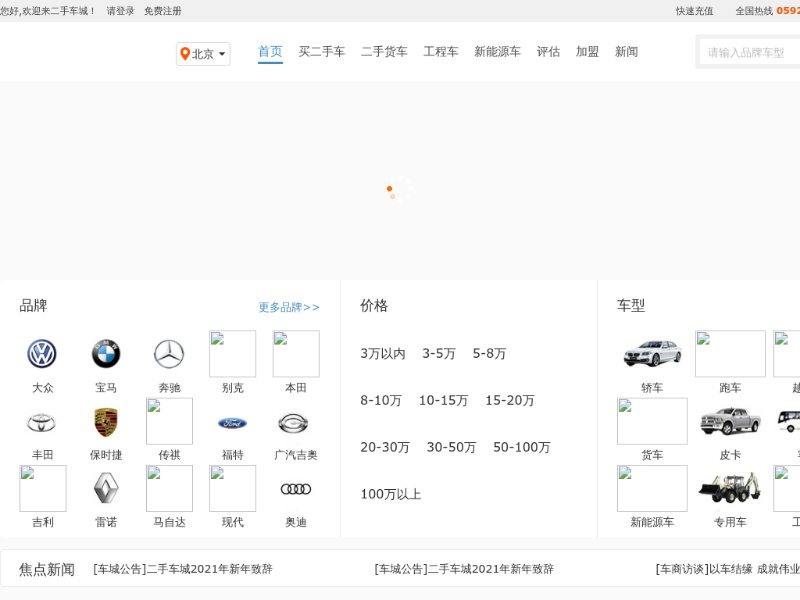Click the Trumpchi (传祺) brand image

[x=169, y=421]
